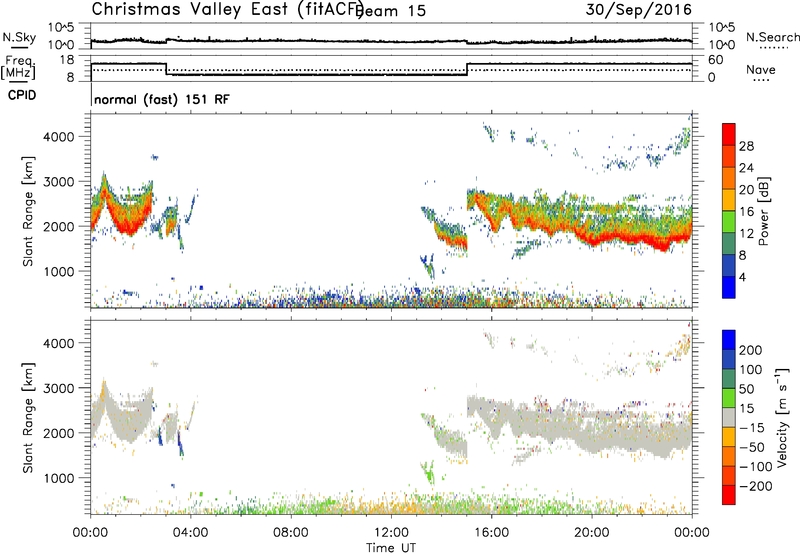The width and height of the screenshot is (800, 554).
Task: Click the 'Christmas Valley East (fitACF)' title
Action: click(x=228, y=9)
